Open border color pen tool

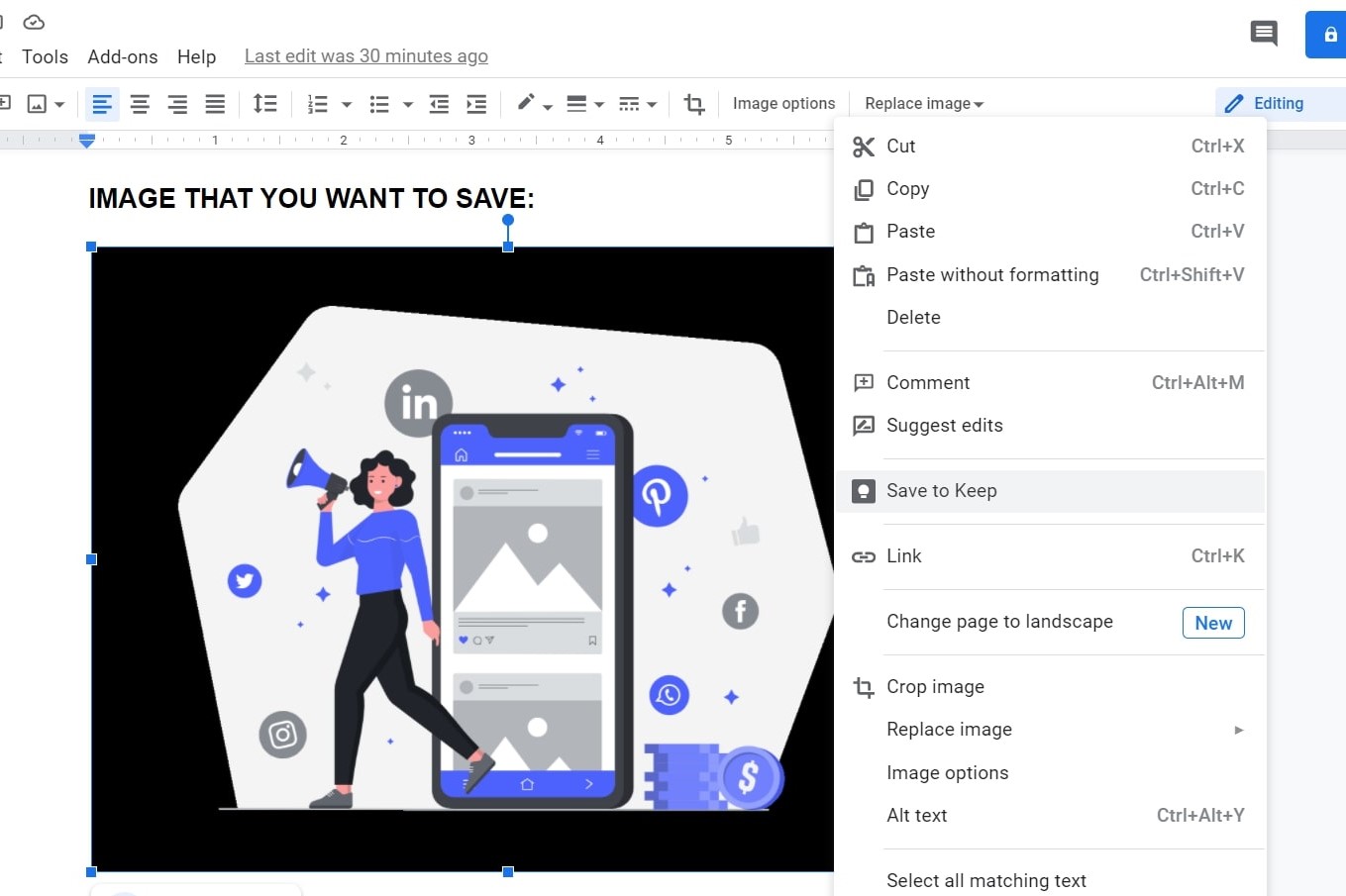(533, 104)
